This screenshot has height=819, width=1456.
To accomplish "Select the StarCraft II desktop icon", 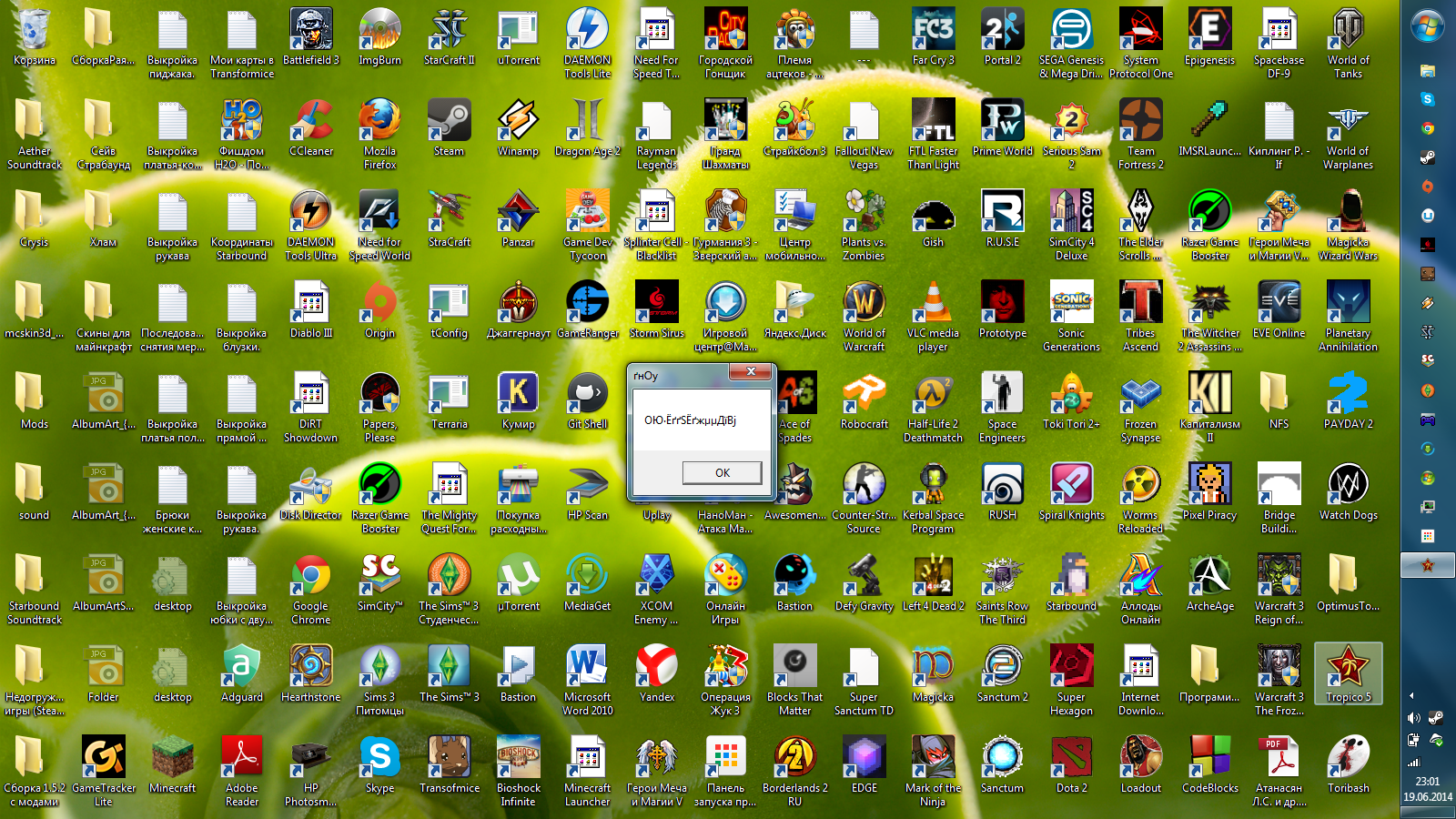I will pos(450,38).
